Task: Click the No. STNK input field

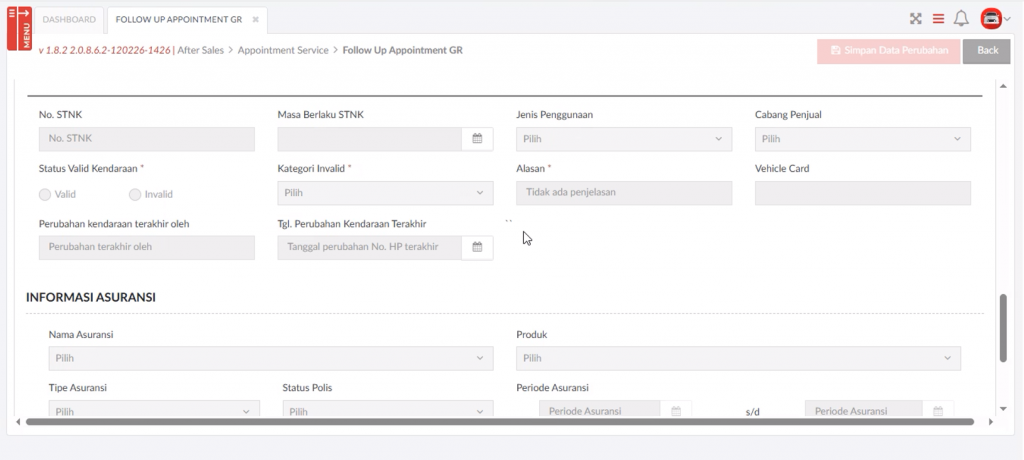Action: [x=146, y=139]
